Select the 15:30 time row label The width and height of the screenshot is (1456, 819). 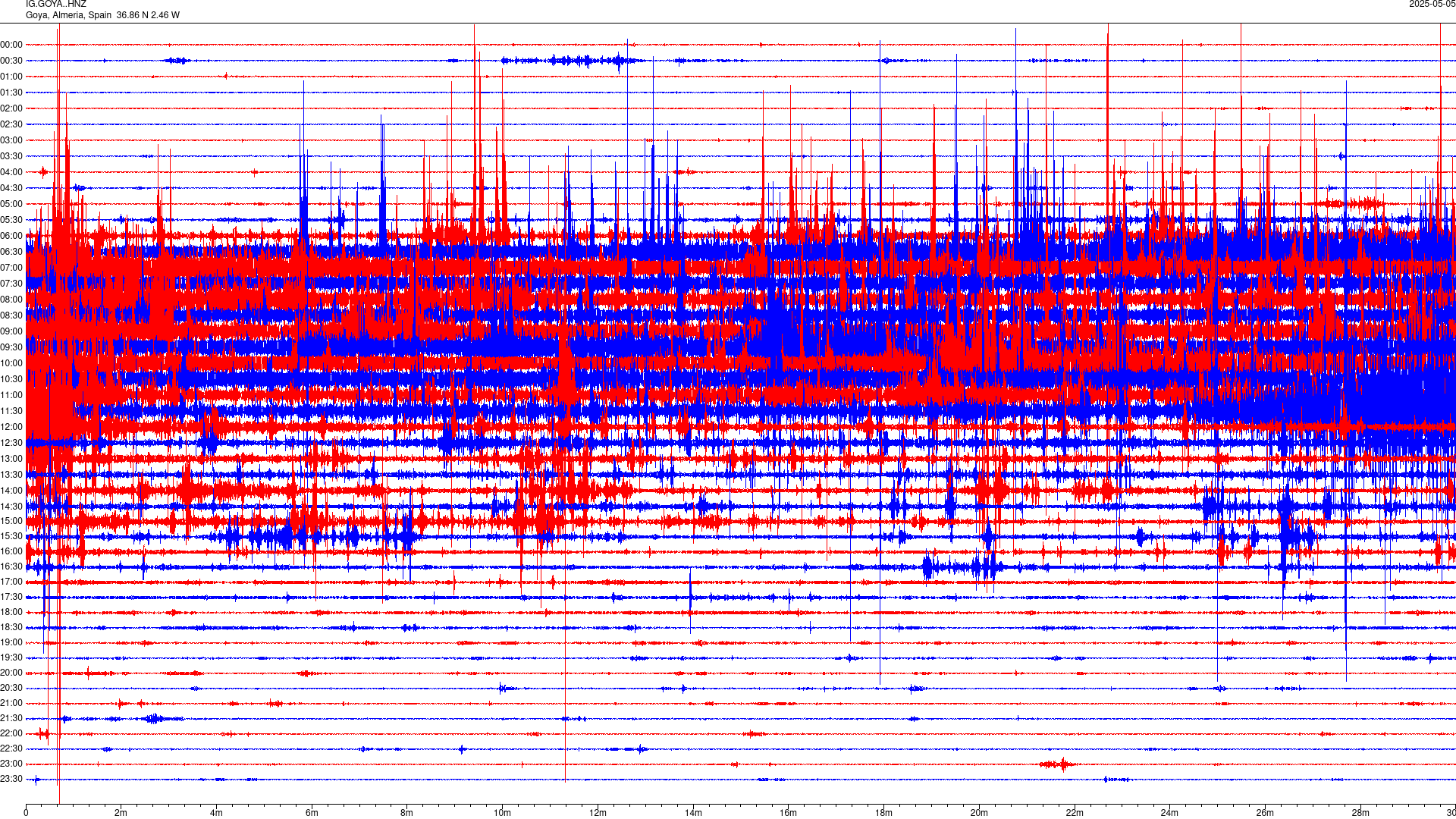11,536
